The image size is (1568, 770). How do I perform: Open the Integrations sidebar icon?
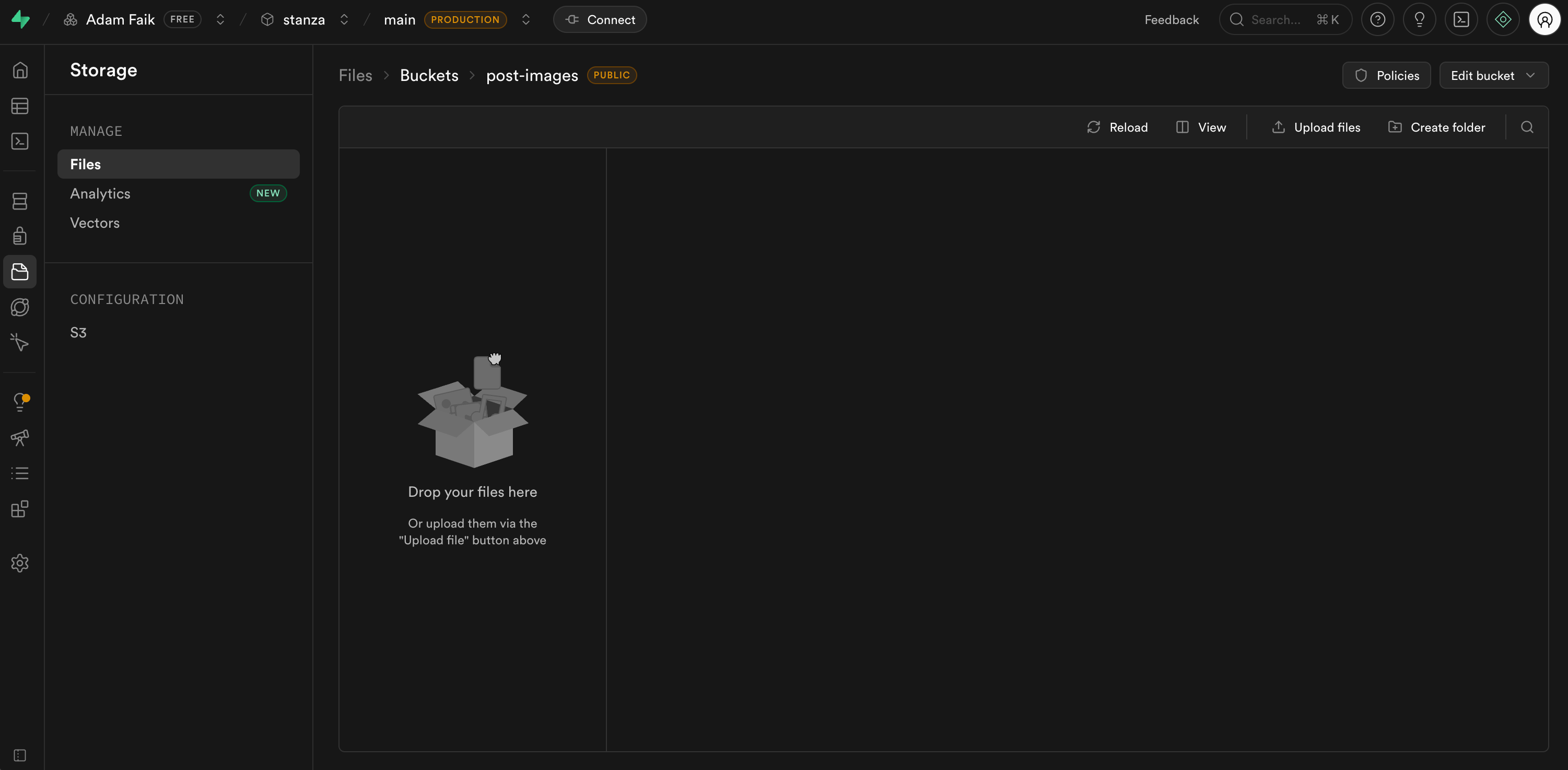coord(19,509)
